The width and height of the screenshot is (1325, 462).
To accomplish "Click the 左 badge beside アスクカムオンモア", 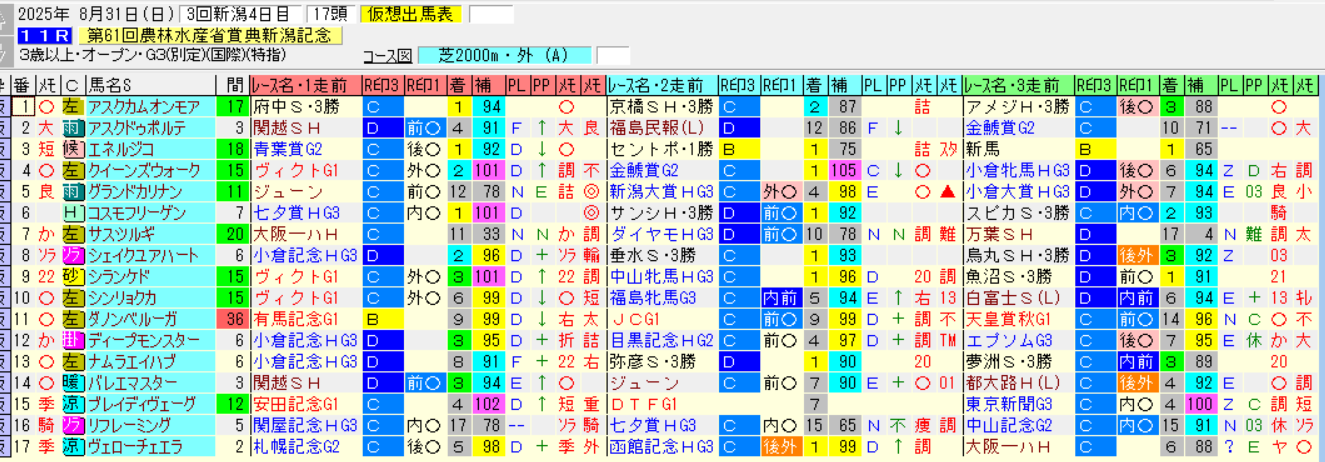I will 73,106.
